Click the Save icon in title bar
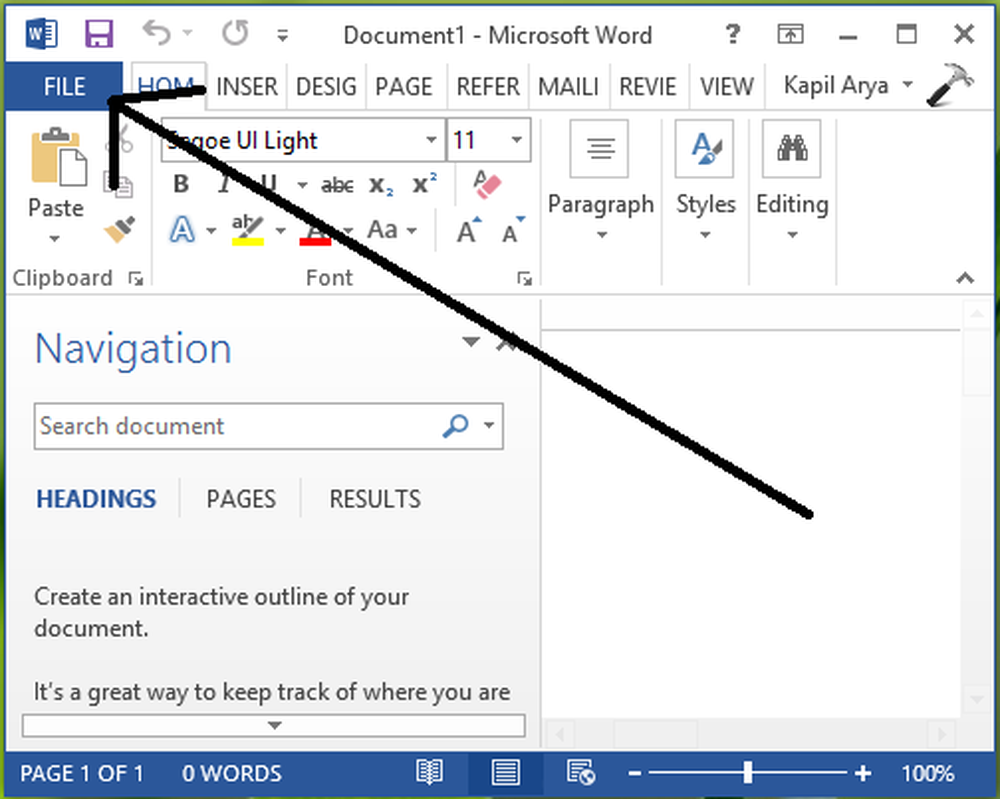The height and width of the screenshot is (799, 1000). point(99,35)
